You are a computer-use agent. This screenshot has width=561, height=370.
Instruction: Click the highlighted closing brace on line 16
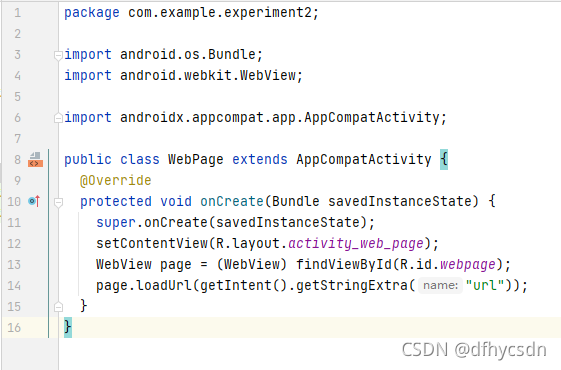coord(68,327)
